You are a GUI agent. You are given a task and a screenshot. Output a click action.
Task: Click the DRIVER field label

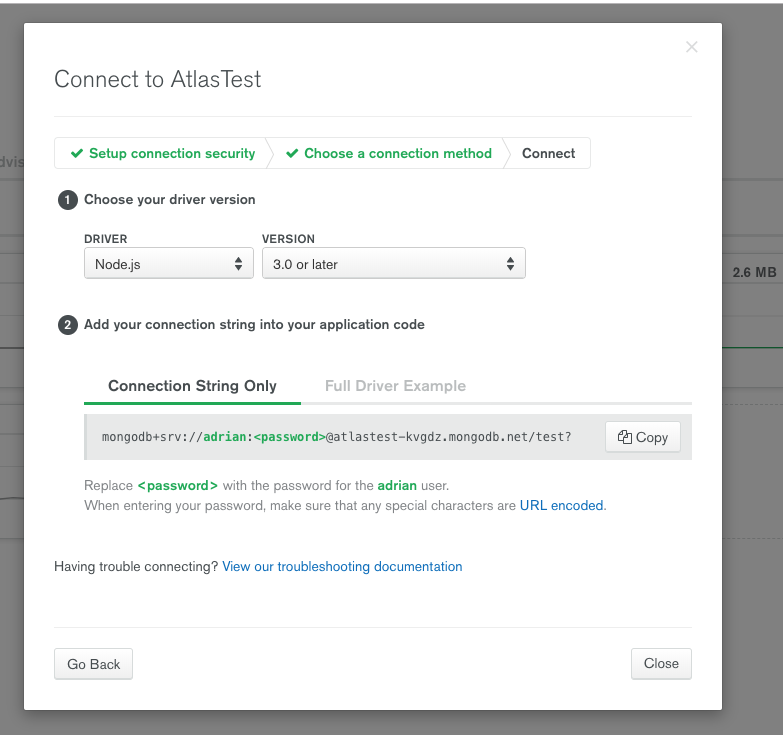pyautogui.click(x=106, y=239)
